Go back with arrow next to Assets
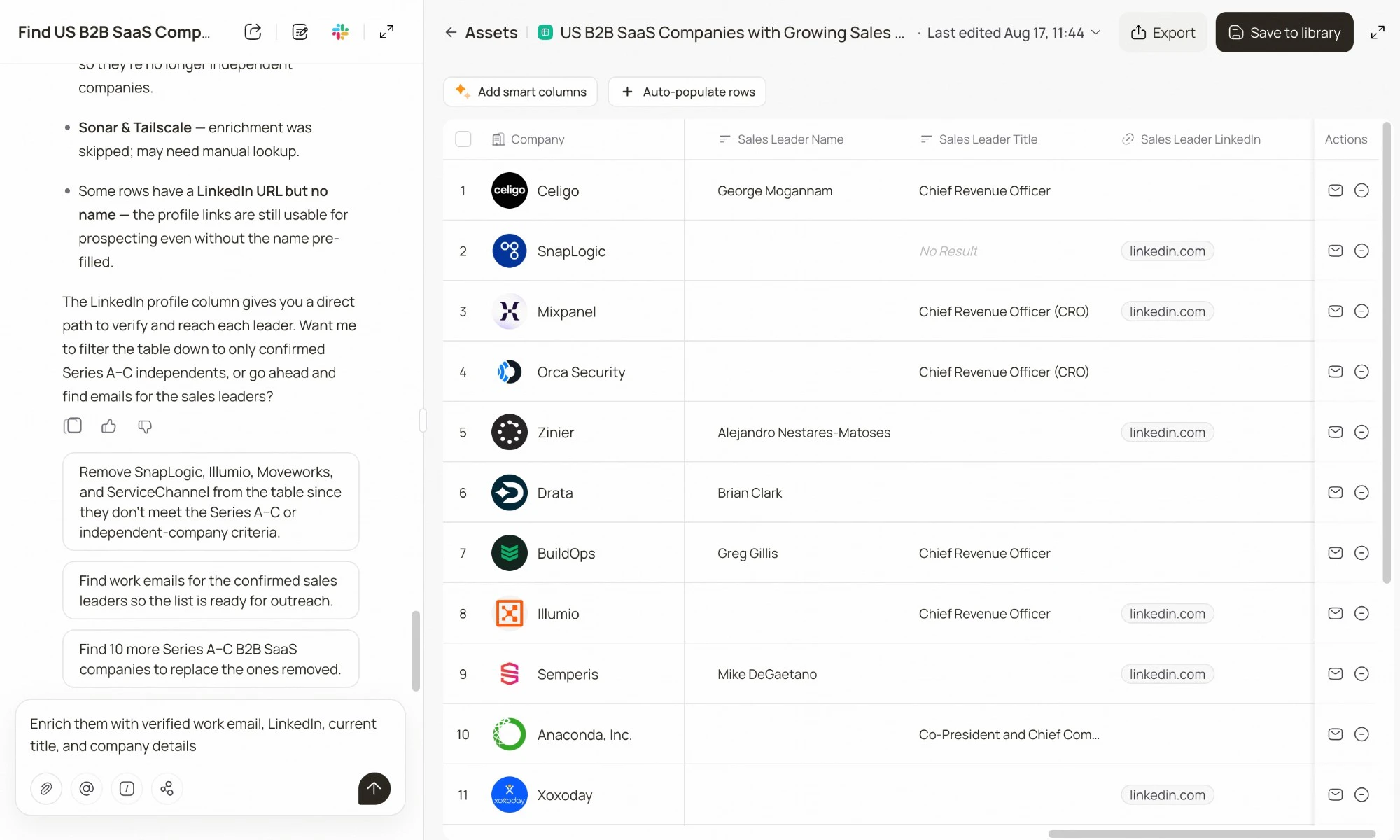Image resolution: width=1400 pixels, height=840 pixels. [x=451, y=32]
